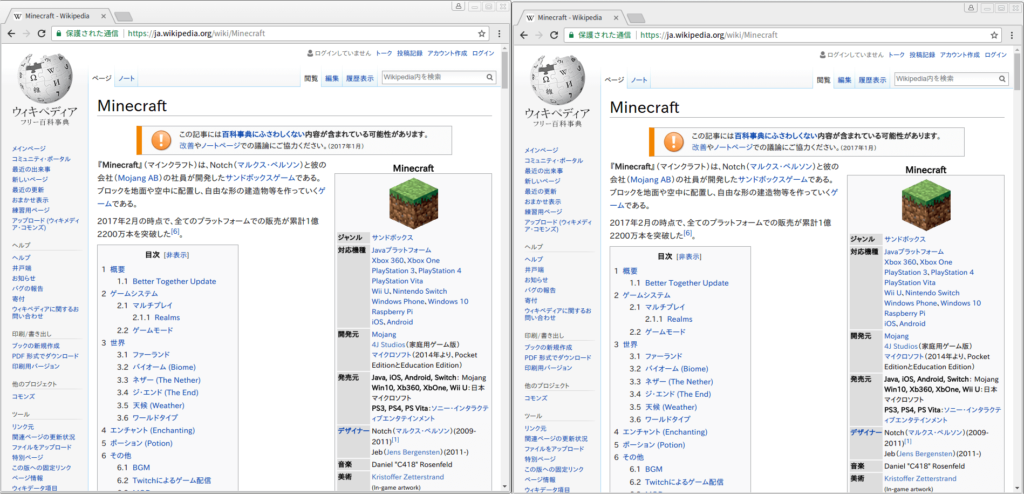
Task: Click the address bar URL in left window
Action: (x=196, y=33)
